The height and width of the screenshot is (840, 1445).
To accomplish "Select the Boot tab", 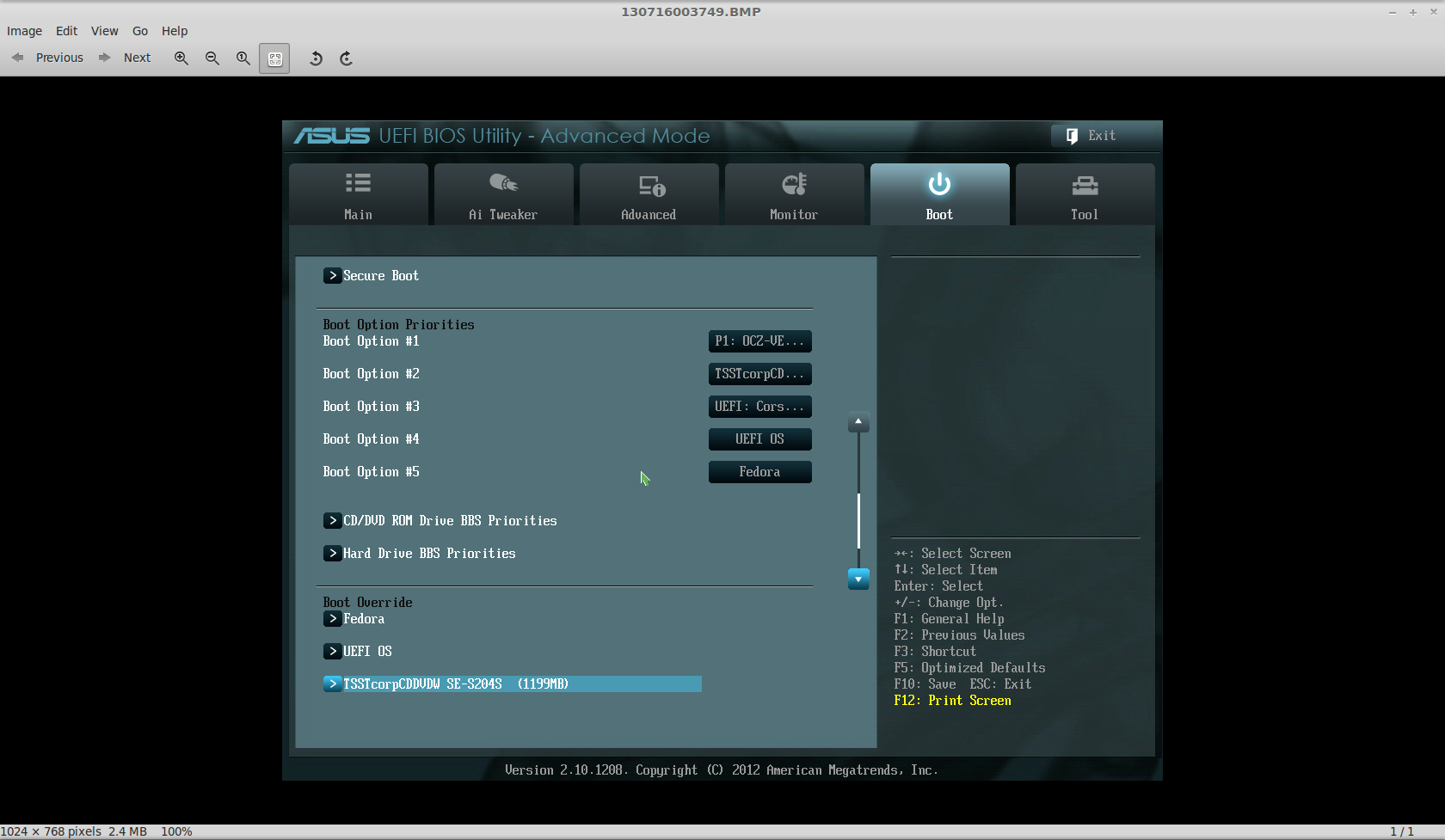I will [940, 195].
